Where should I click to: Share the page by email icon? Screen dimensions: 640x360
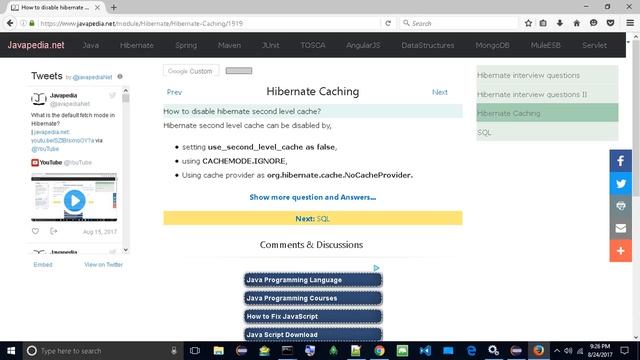[x=620, y=228]
